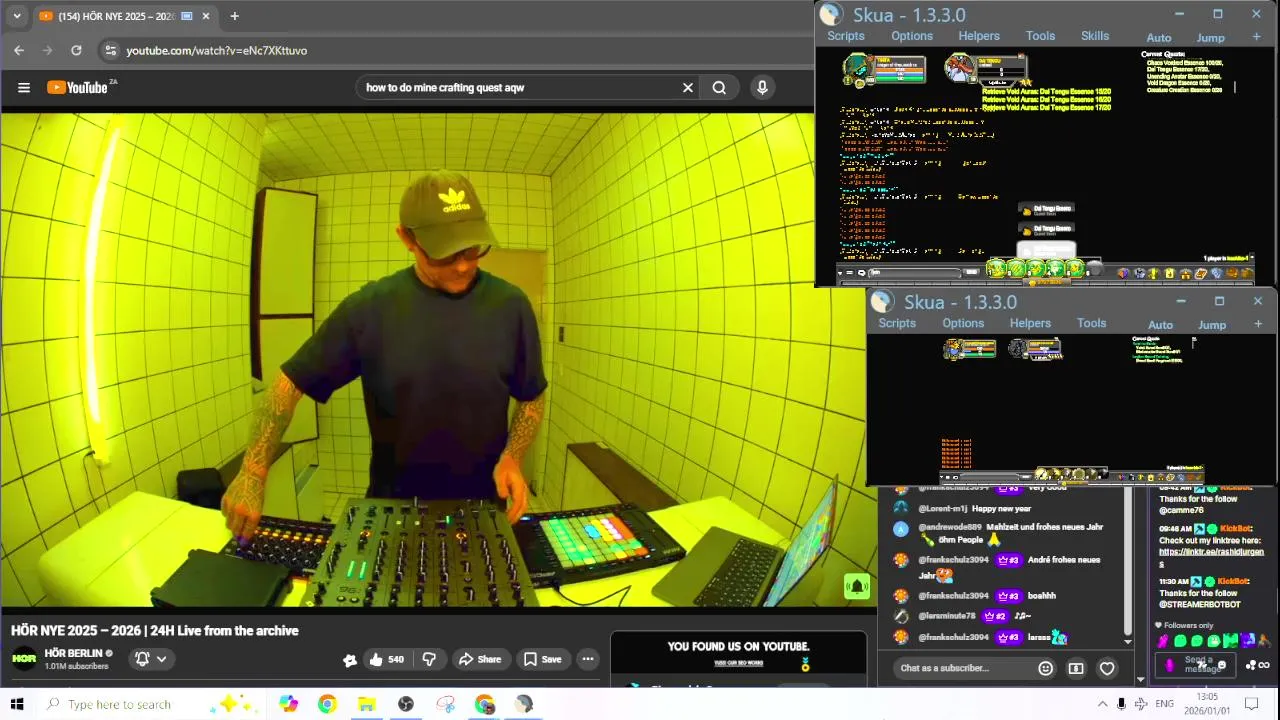
Task: Send a heart reaction in YouTube chat
Action: 1107,668
